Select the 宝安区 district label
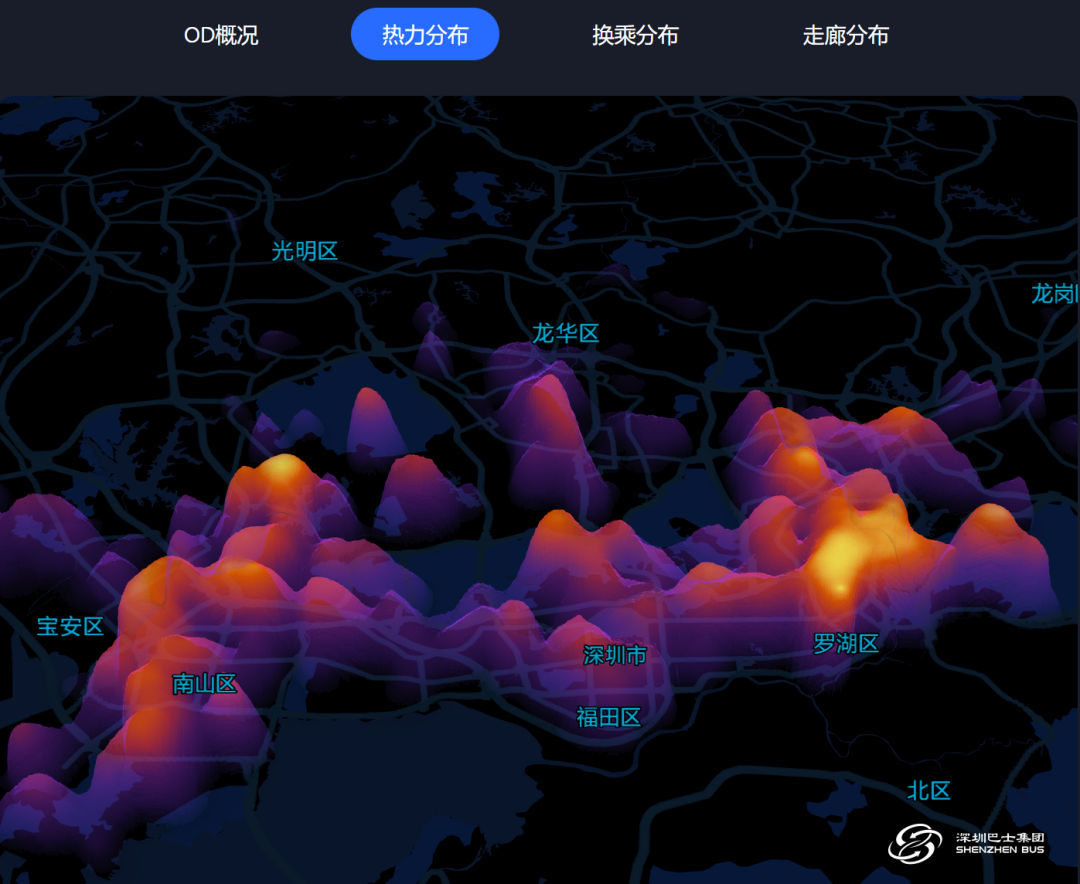1080x884 pixels. (x=70, y=627)
